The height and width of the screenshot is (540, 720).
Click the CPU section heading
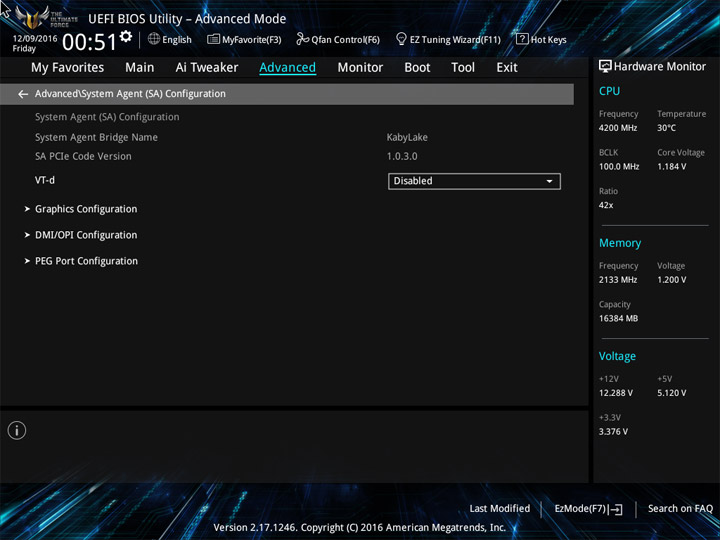point(609,91)
